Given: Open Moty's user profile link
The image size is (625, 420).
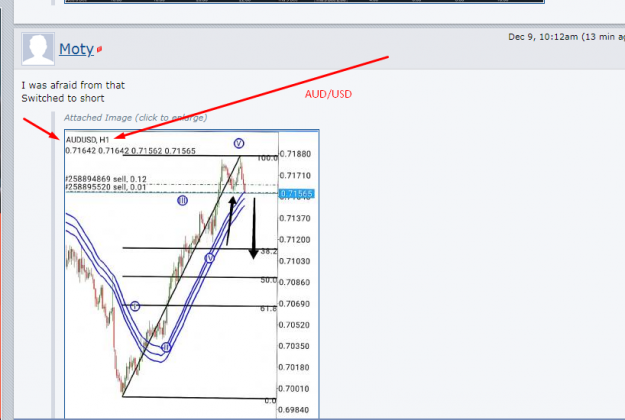Looking at the screenshot, I should coord(76,49).
